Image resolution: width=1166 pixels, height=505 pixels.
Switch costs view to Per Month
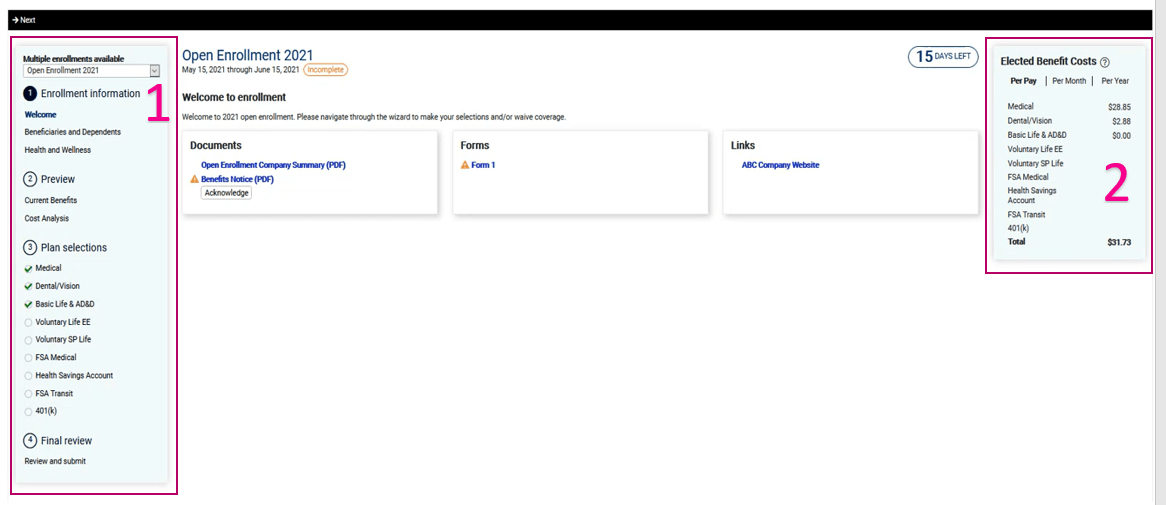point(1068,81)
